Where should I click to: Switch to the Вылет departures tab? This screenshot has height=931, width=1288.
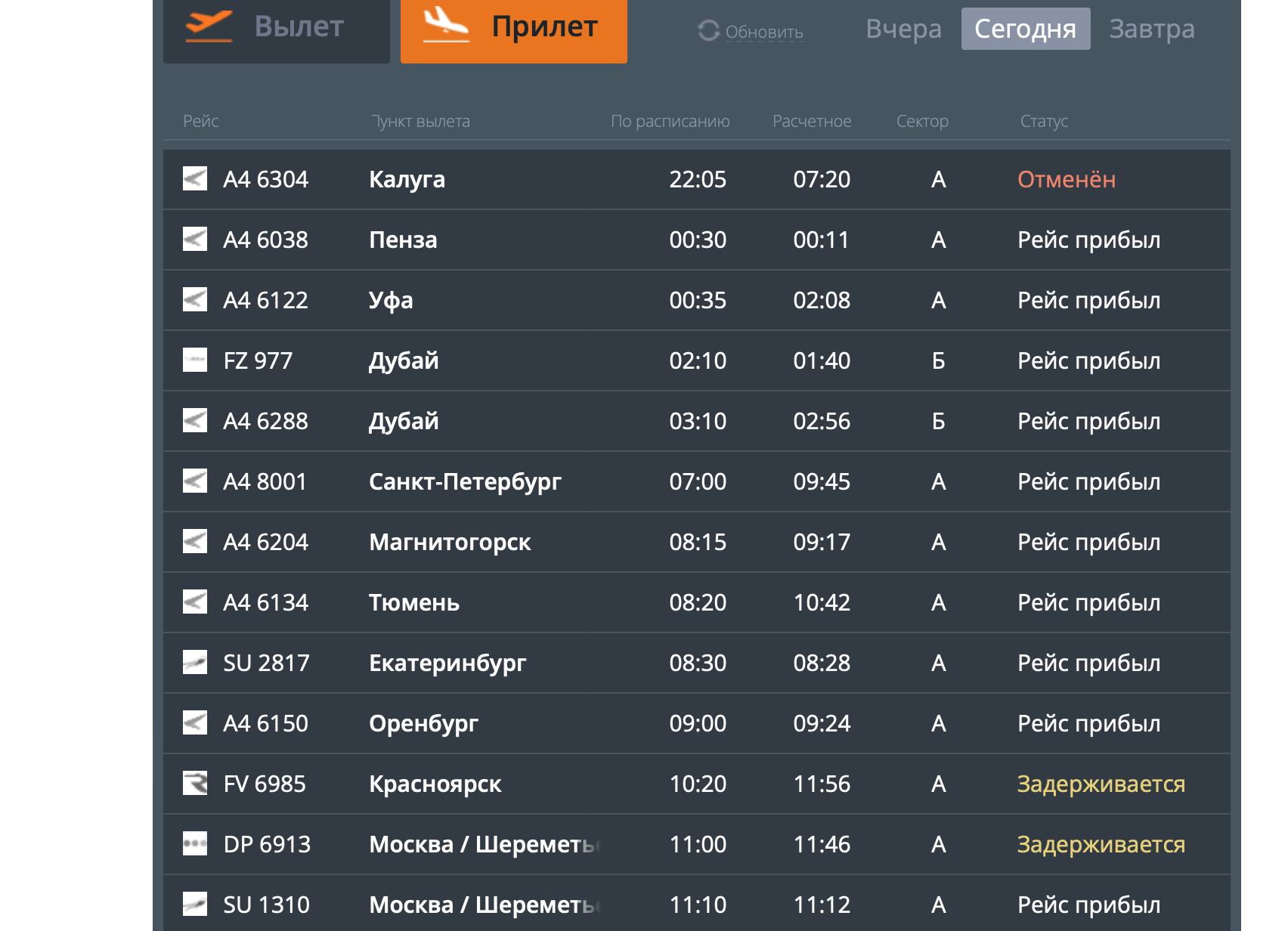tap(277, 27)
